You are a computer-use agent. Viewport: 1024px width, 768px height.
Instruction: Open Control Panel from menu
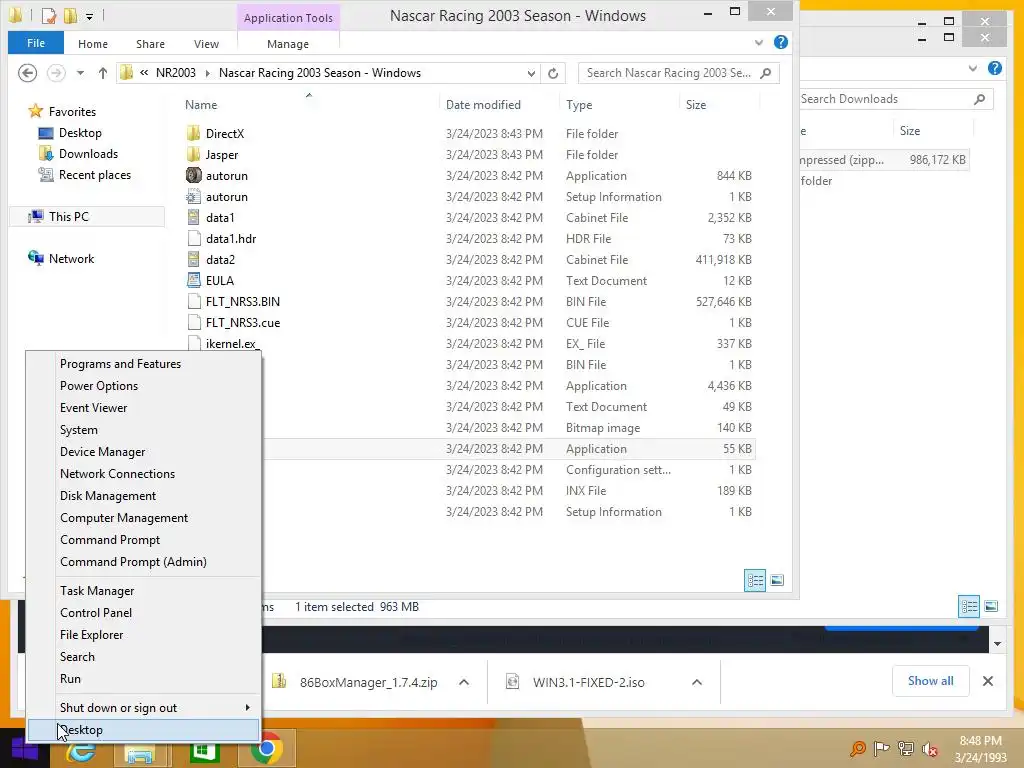tap(143, 613)
